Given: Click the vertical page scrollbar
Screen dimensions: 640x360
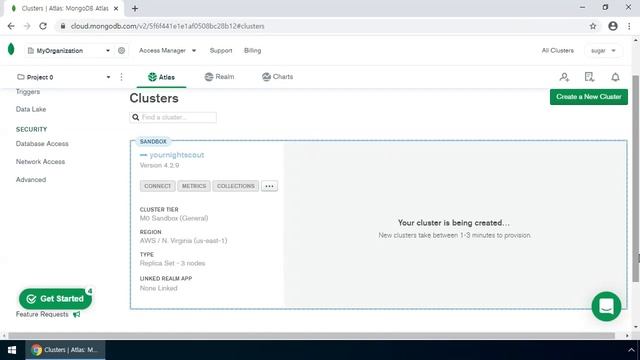Looking at the screenshot, I should 636,178.
